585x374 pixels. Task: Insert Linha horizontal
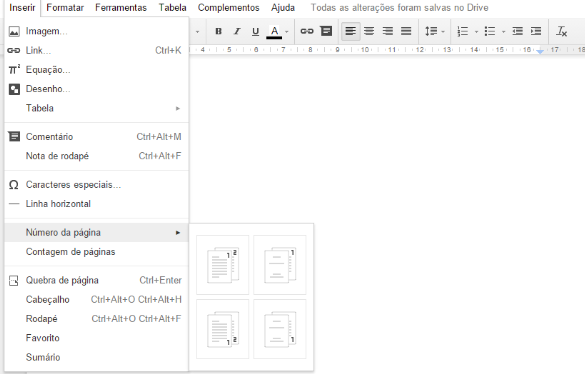click(97, 204)
